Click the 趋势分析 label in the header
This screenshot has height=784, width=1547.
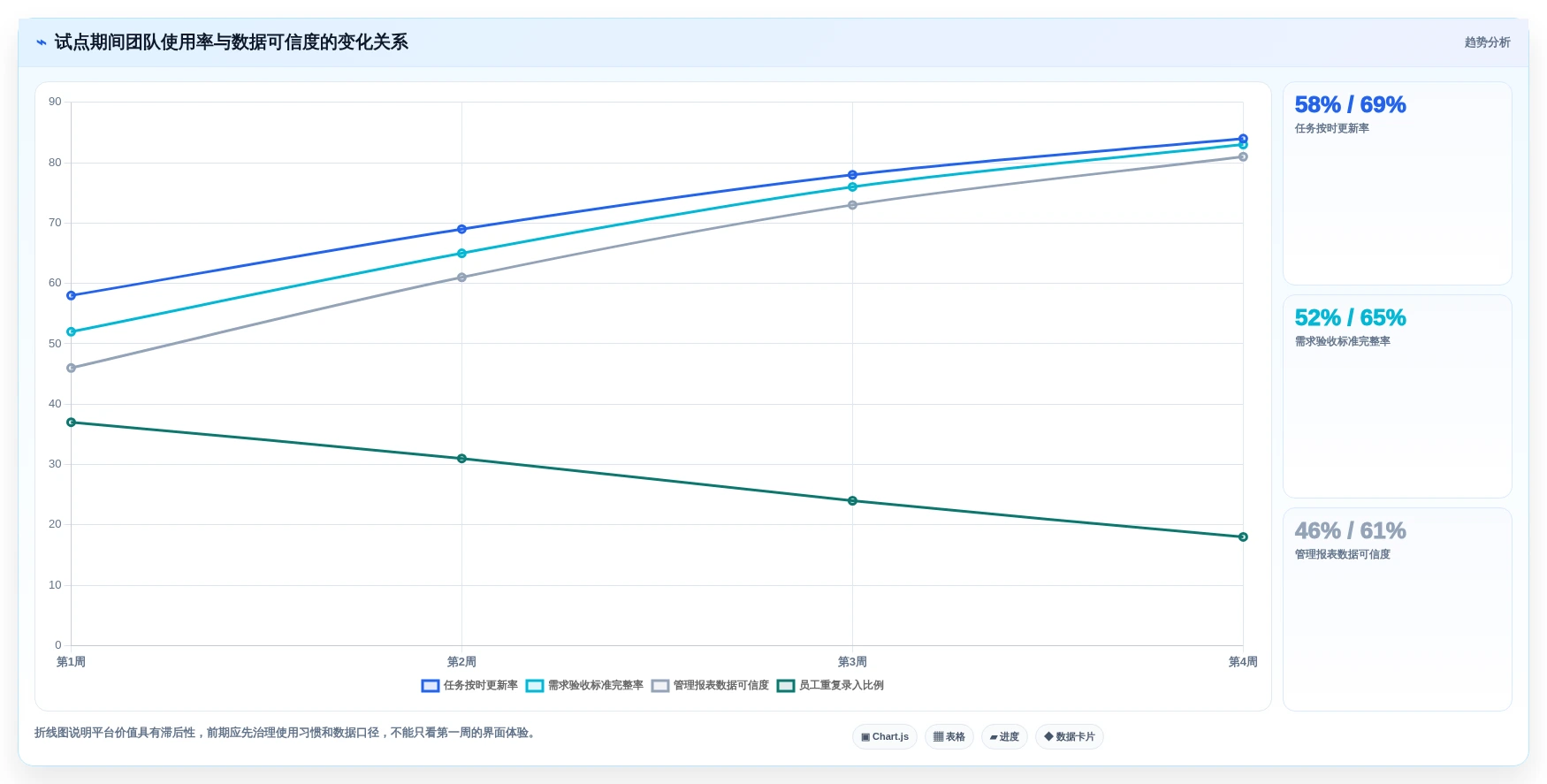pyautogui.click(x=1487, y=42)
